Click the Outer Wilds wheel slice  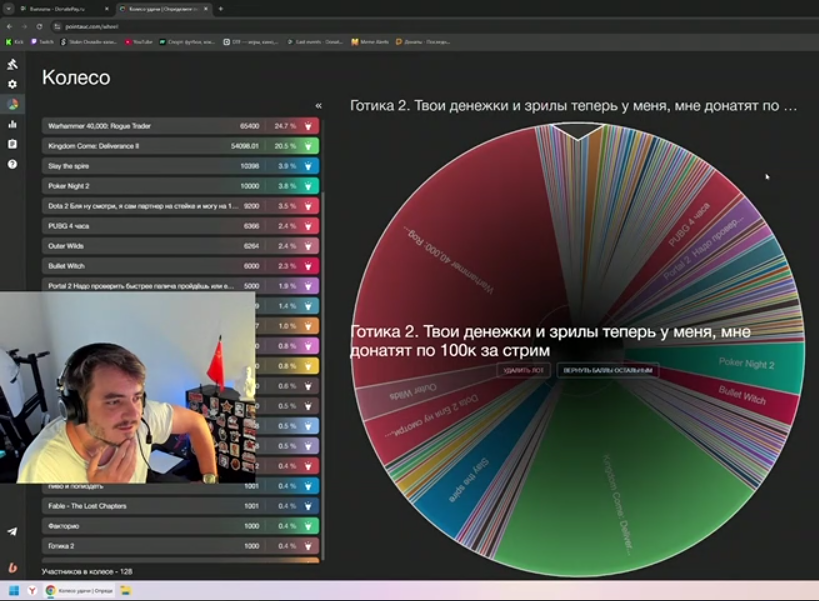click(413, 393)
